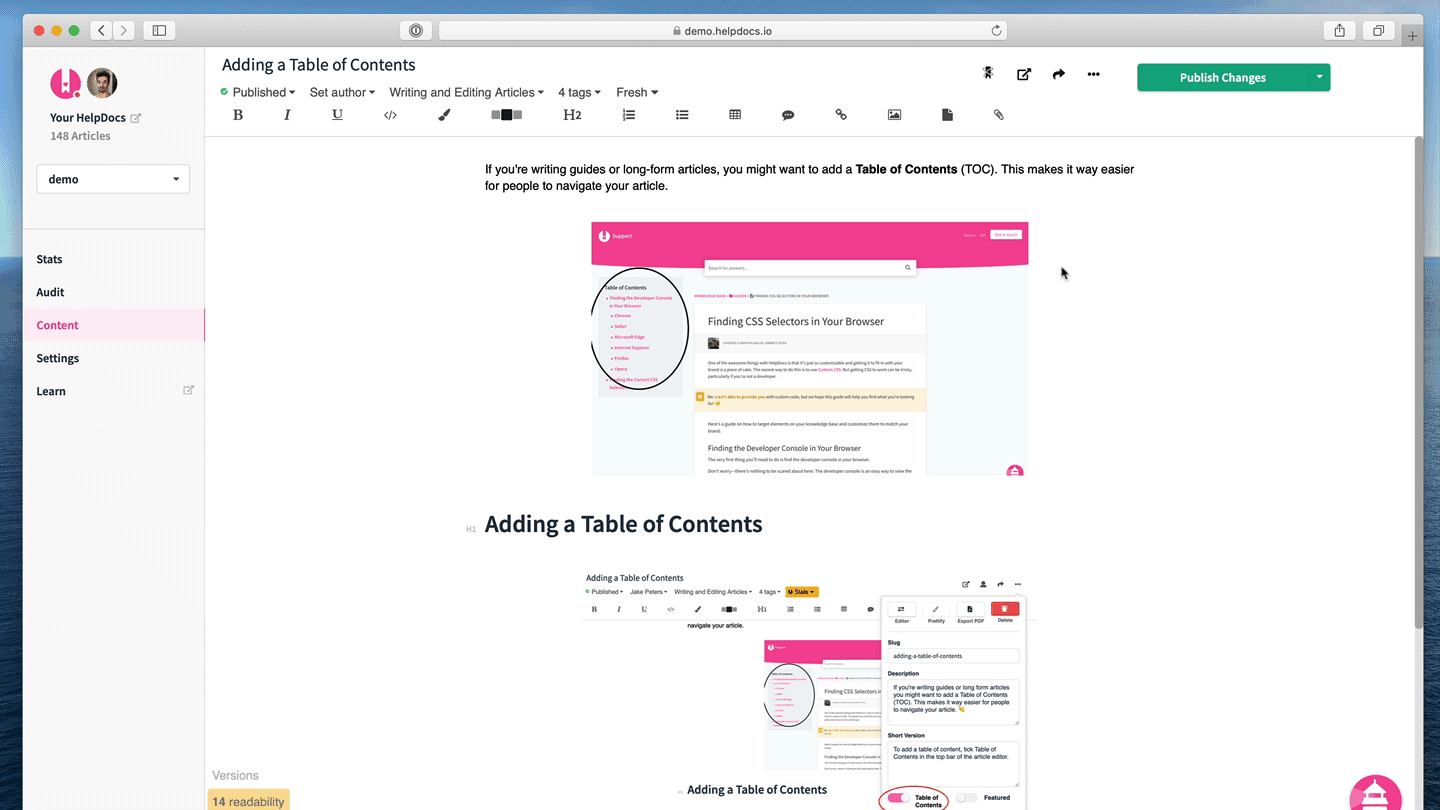The image size is (1440, 810).
Task: Open the demo account selector
Action: pos(113,179)
